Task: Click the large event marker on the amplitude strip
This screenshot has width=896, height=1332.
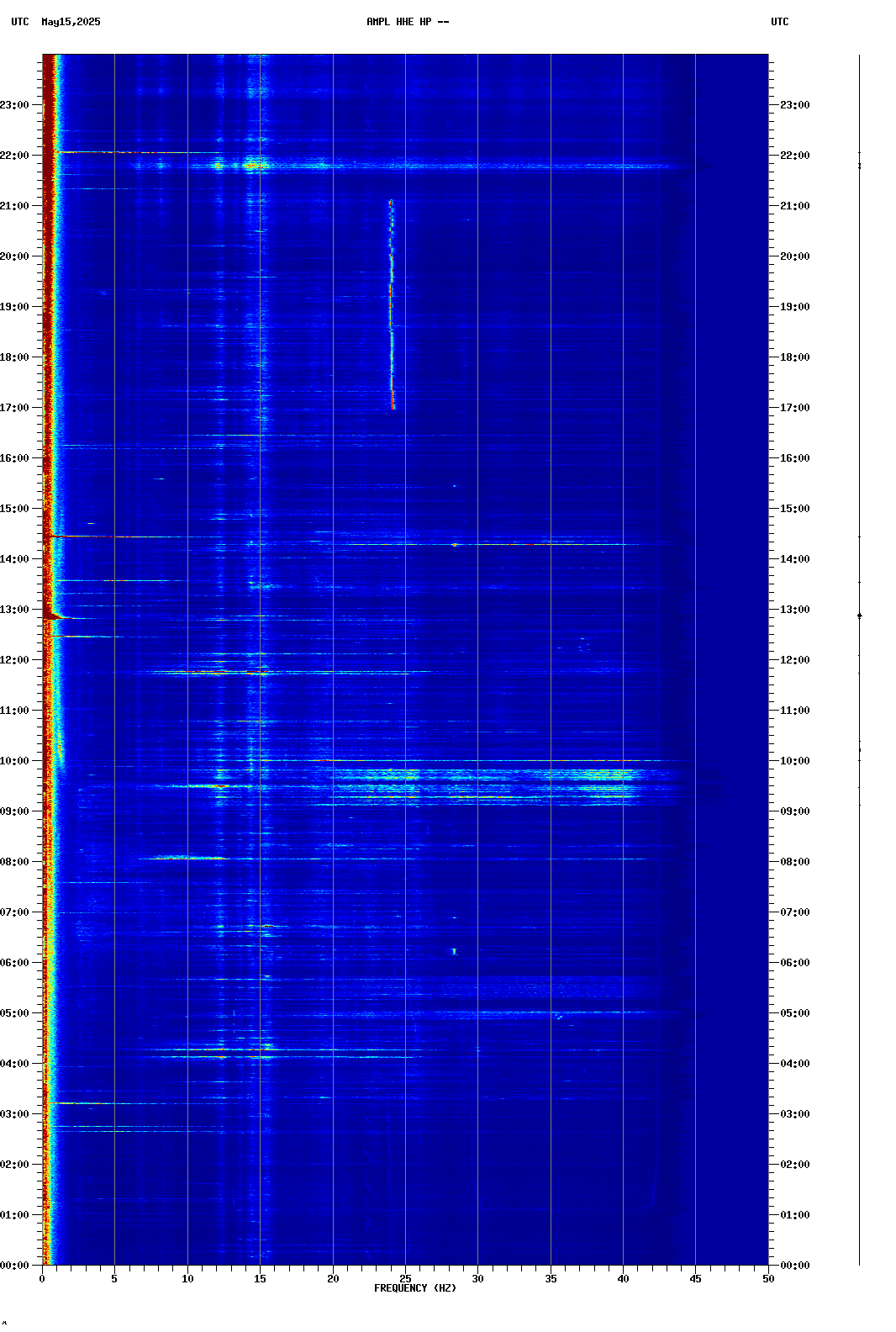Action: (x=859, y=616)
